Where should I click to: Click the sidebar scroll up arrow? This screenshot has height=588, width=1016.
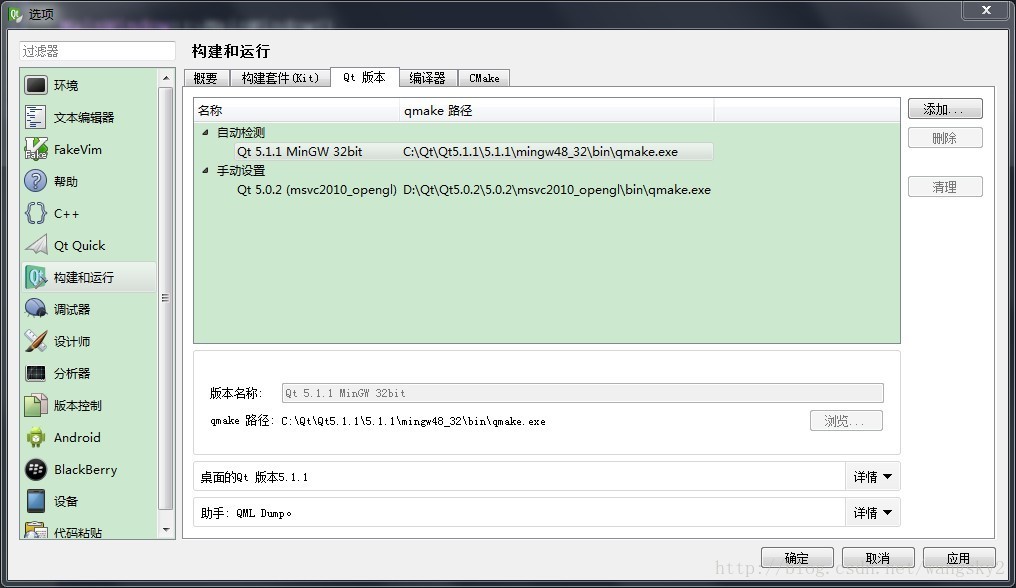166,78
